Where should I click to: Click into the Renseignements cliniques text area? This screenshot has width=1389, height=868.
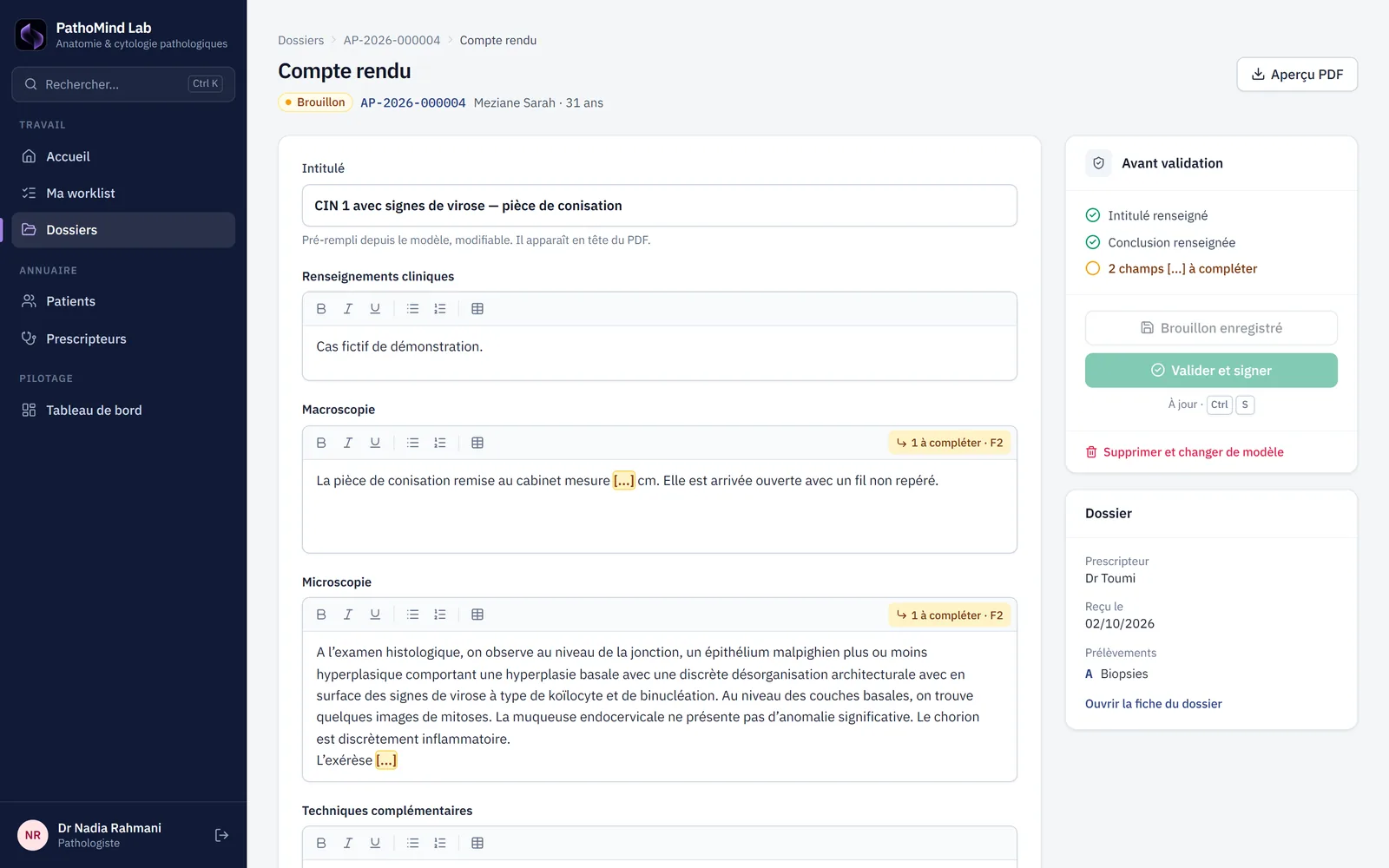(x=660, y=352)
